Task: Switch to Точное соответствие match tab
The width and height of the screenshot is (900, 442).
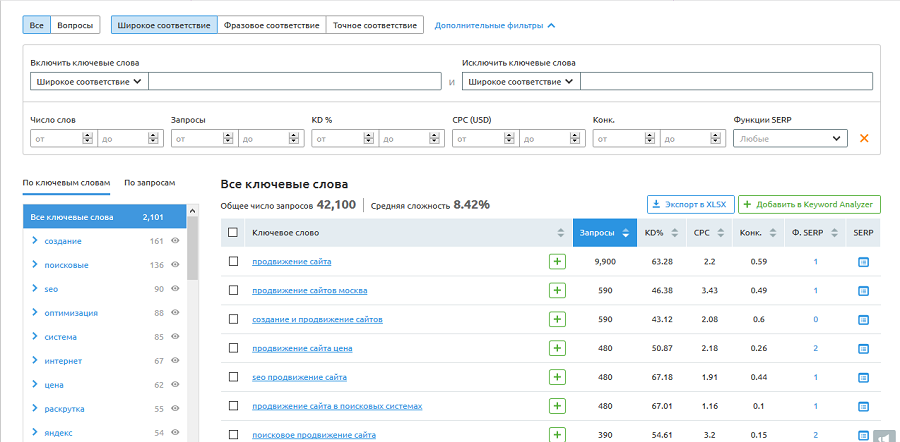Action: [375, 25]
